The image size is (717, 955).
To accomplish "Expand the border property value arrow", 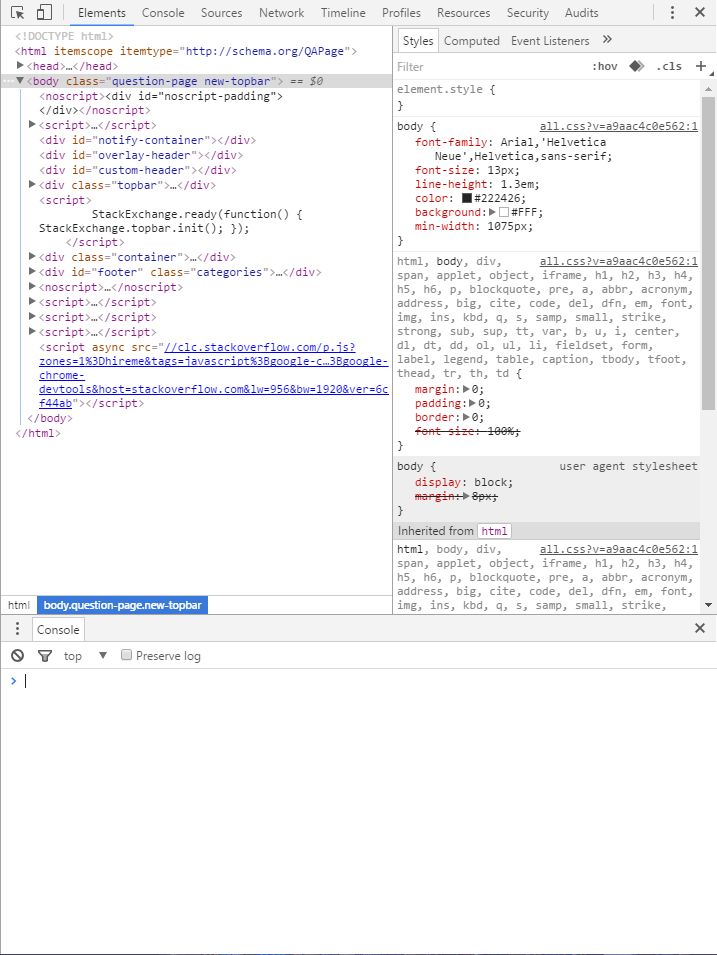I will (466, 417).
